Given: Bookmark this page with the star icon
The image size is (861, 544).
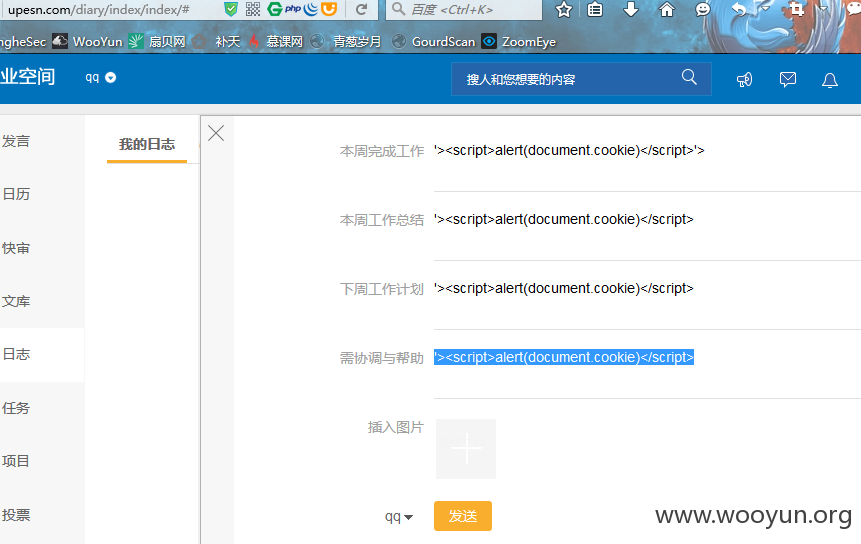Looking at the screenshot, I should click(564, 9).
